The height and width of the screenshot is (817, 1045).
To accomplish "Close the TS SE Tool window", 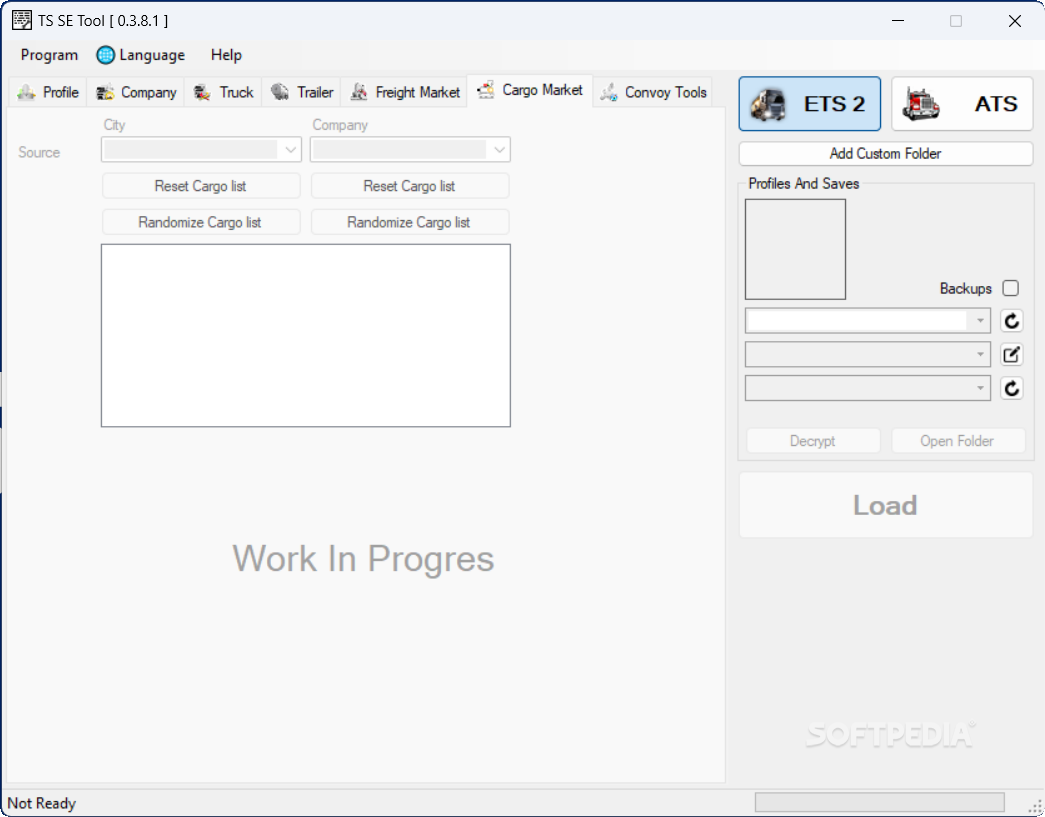I will pyautogui.click(x=1014, y=21).
